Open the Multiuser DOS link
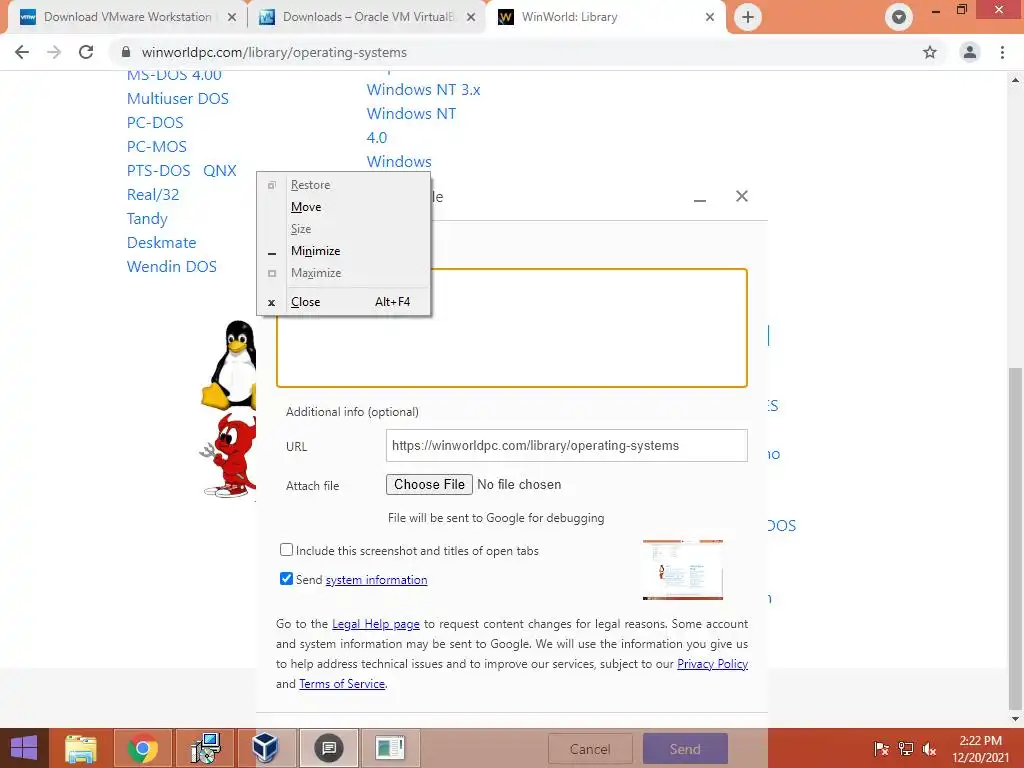The height and width of the screenshot is (768, 1024). tap(178, 99)
